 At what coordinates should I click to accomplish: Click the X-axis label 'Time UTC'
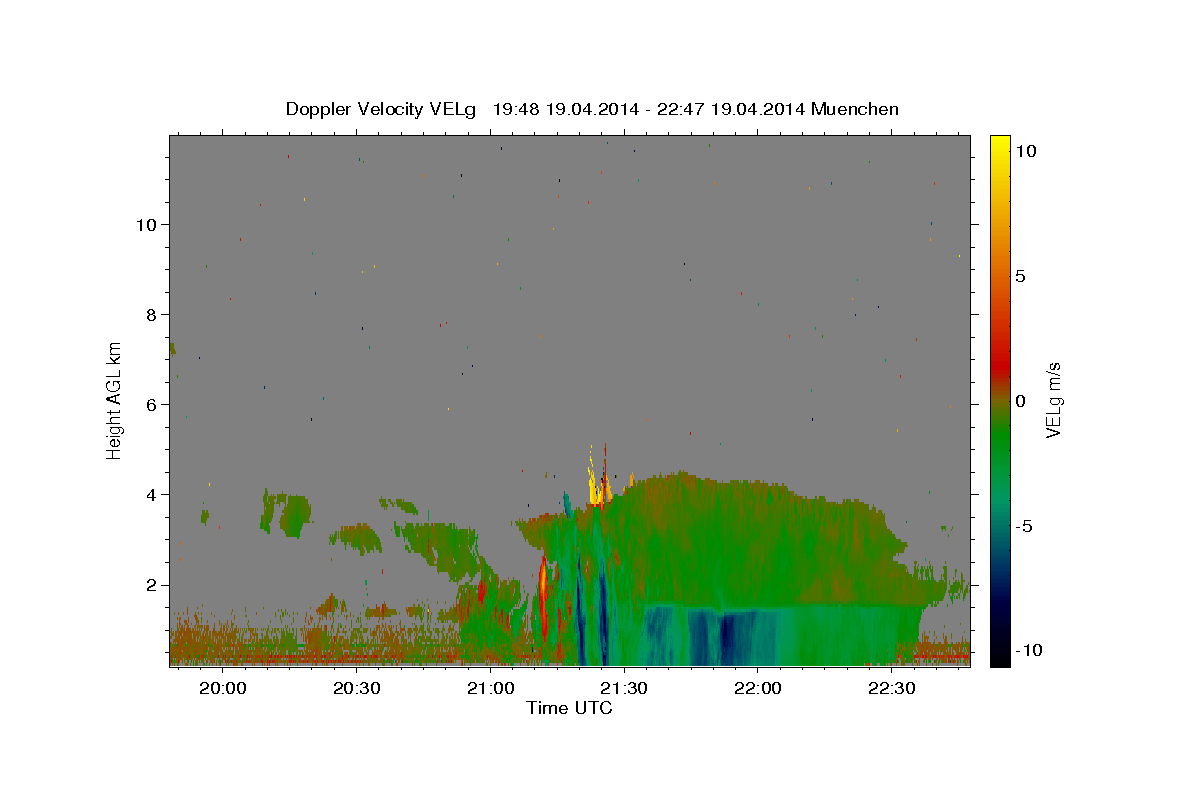(x=569, y=708)
